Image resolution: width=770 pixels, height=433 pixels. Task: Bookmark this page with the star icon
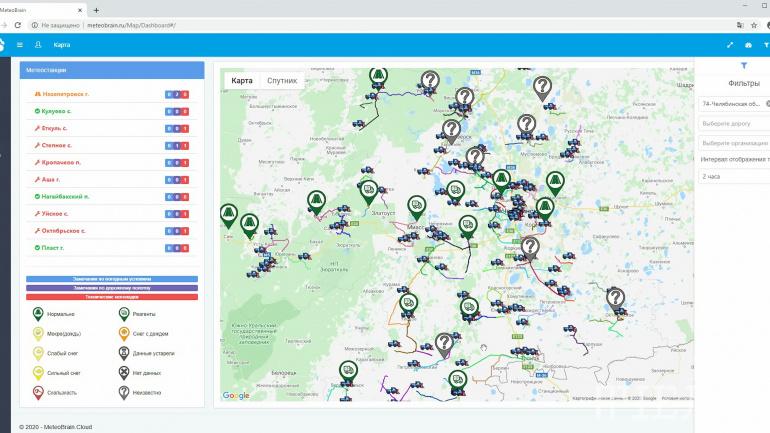click(755, 24)
